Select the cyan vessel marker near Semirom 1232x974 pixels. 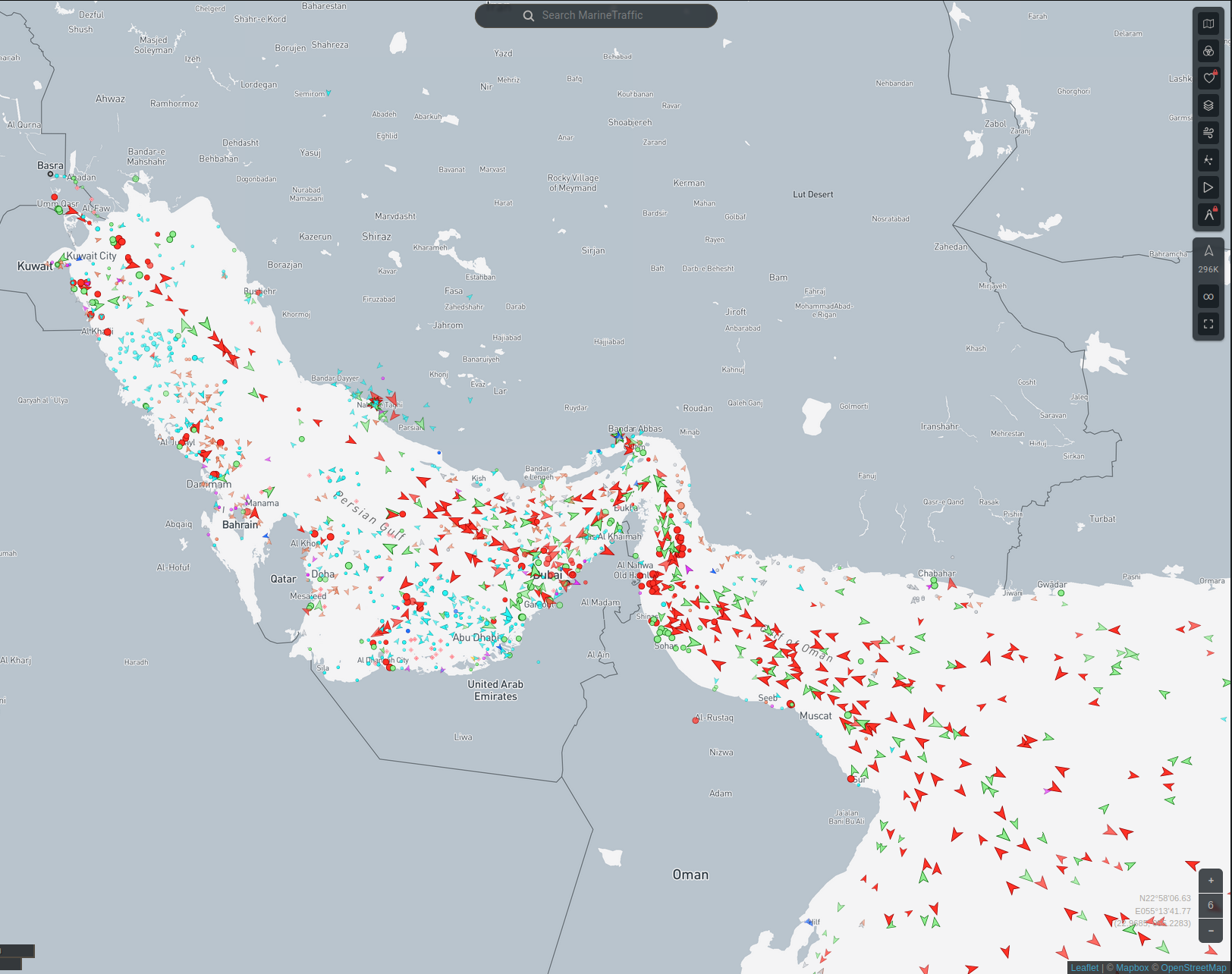[328, 93]
